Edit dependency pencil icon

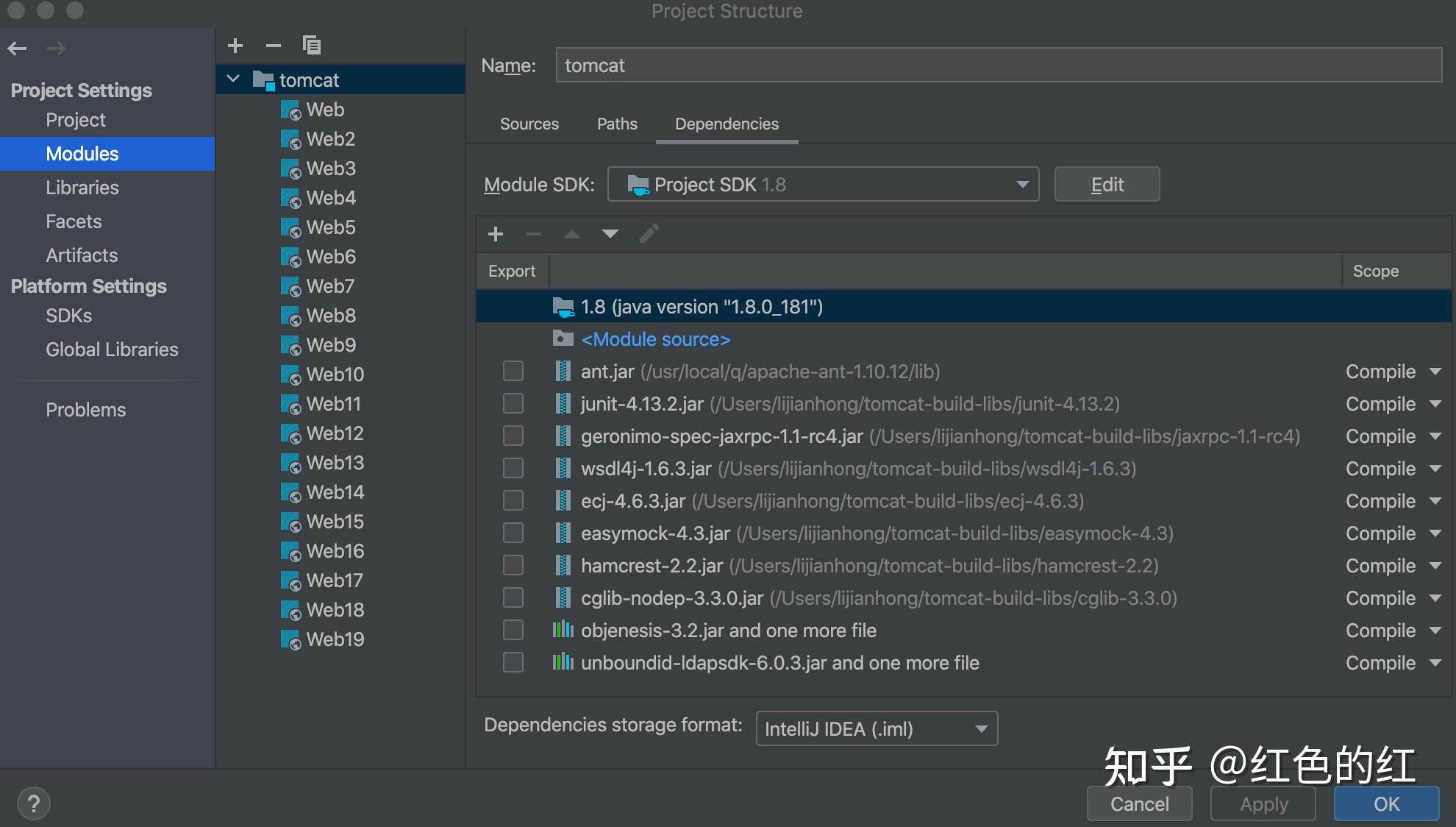pyautogui.click(x=649, y=234)
